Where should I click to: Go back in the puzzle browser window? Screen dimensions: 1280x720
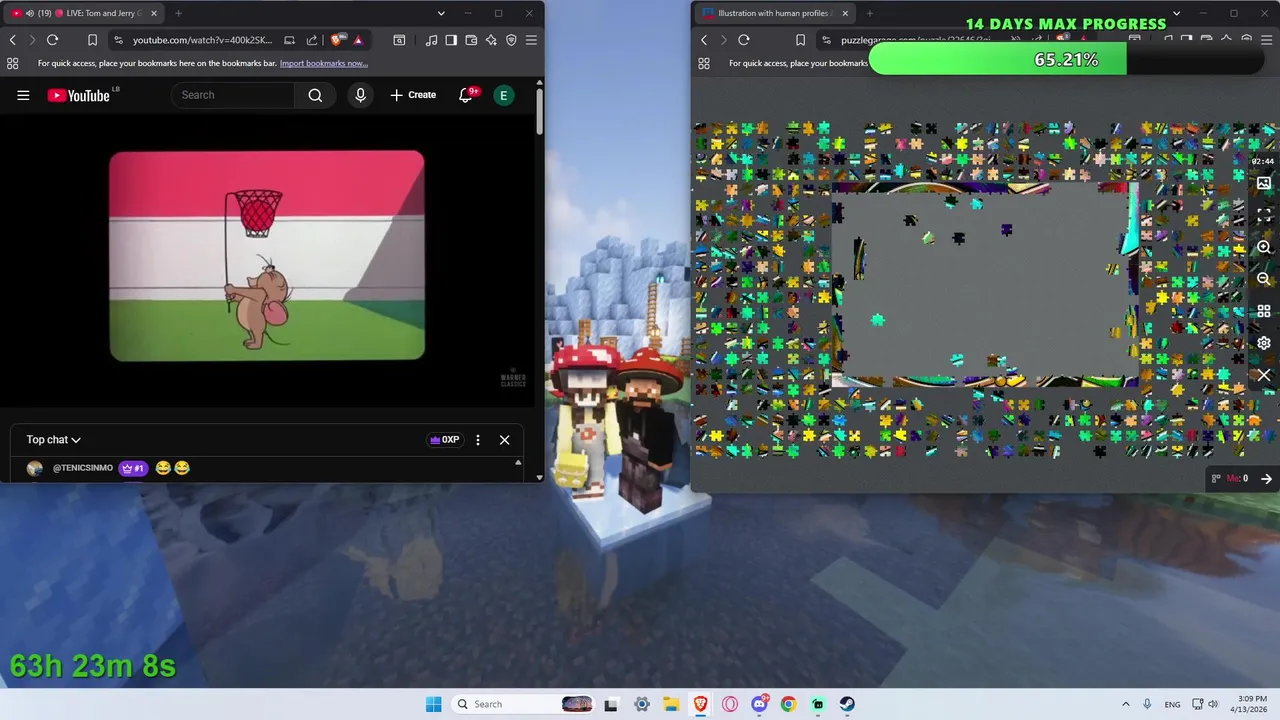click(x=704, y=40)
